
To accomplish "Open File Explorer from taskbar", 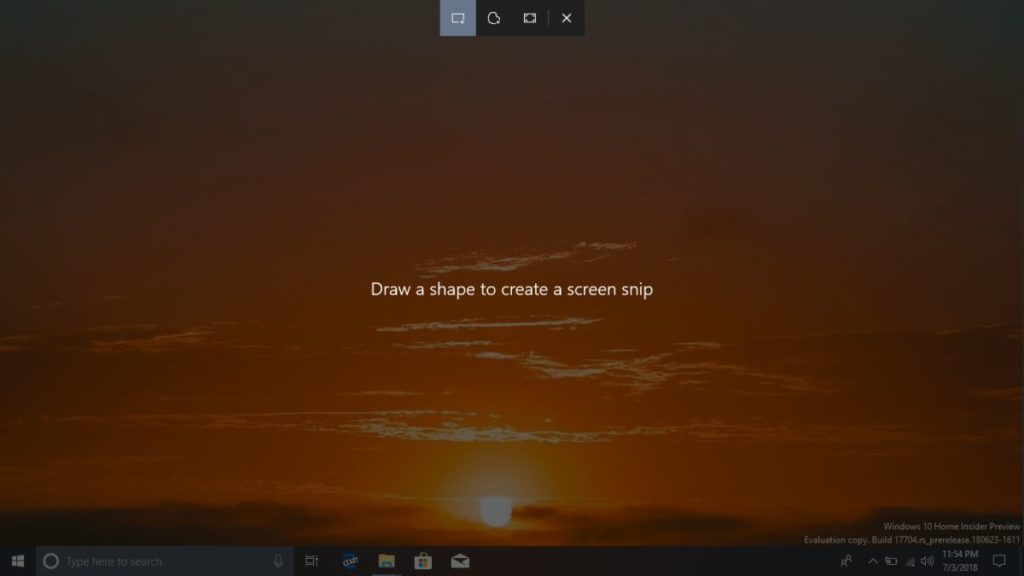I will pyautogui.click(x=386, y=561).
